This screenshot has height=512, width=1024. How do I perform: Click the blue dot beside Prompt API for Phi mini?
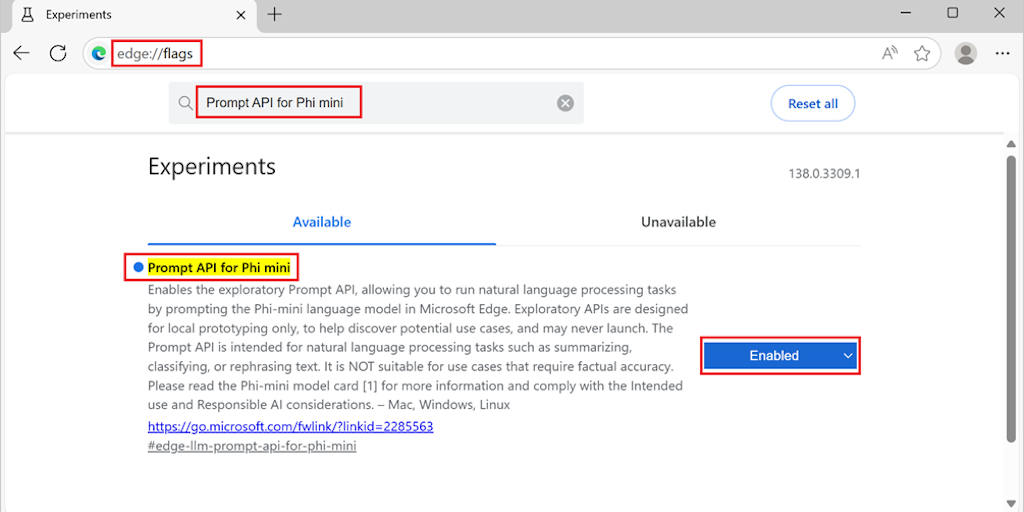coord(138,267)
